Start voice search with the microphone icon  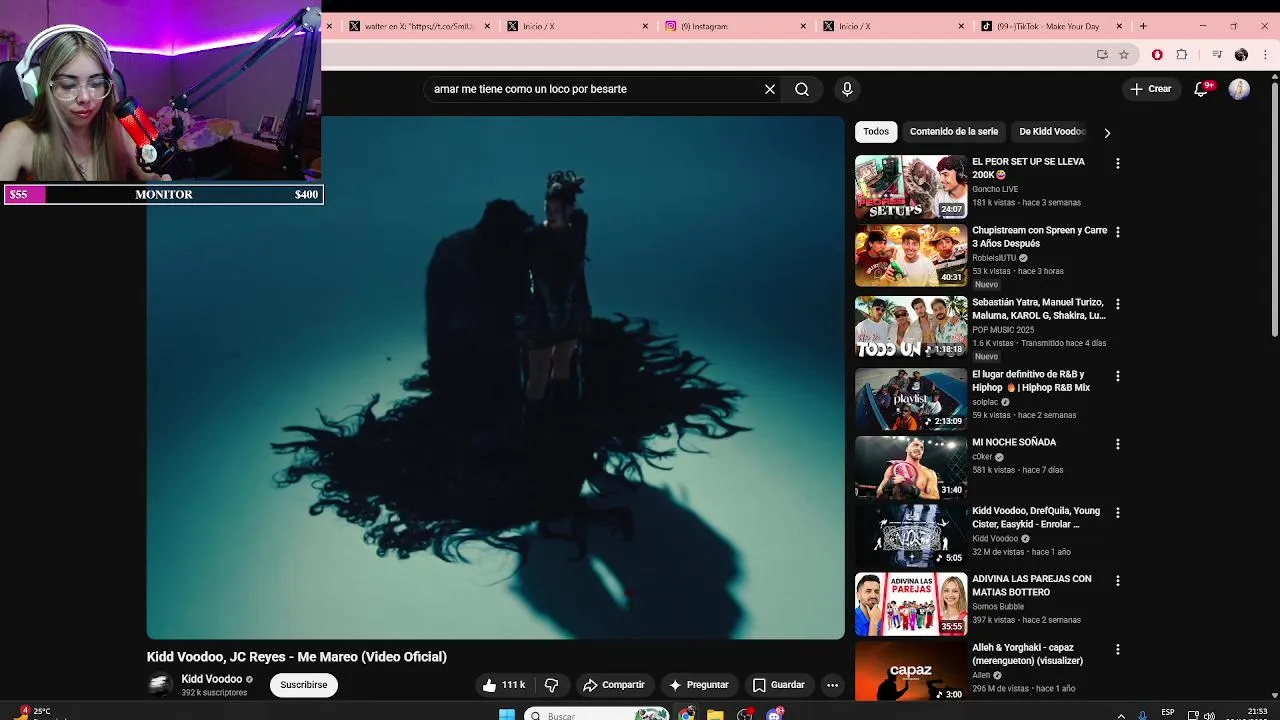pyautogui.click(x=847, y=89)
